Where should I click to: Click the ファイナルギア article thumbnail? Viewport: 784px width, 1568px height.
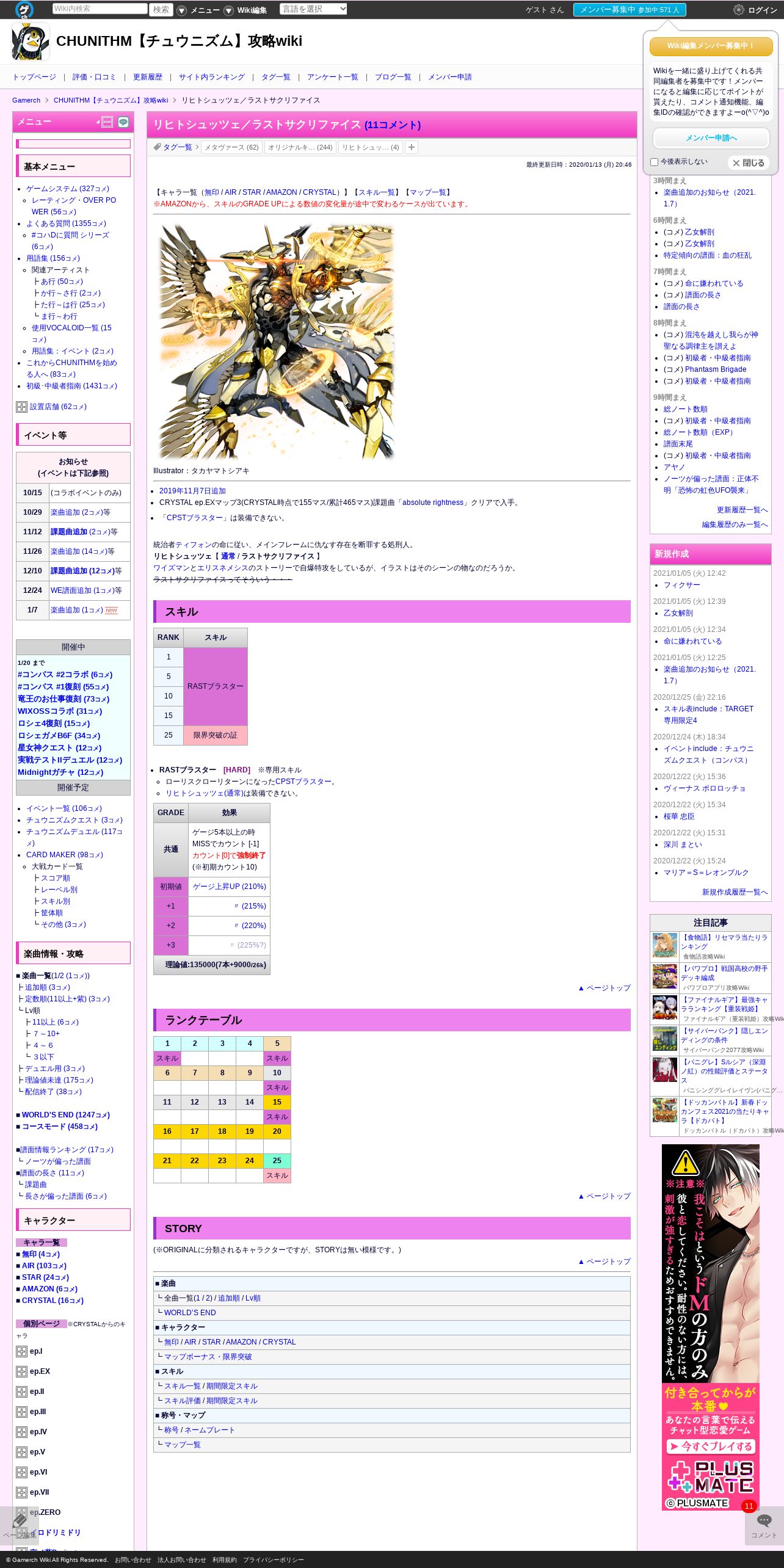665,1007
